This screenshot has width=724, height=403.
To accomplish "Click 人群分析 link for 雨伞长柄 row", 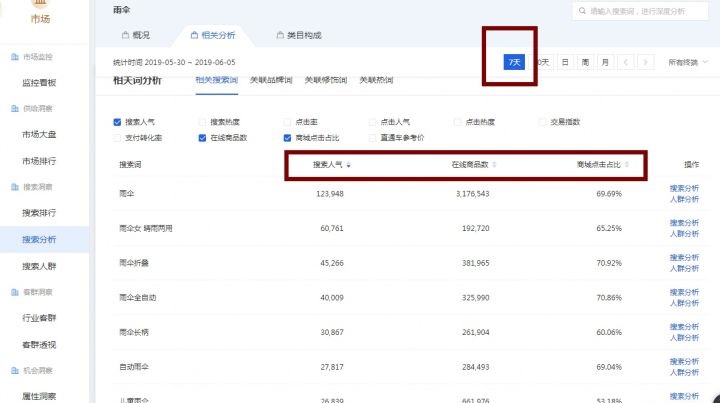I will coord(684,338).
